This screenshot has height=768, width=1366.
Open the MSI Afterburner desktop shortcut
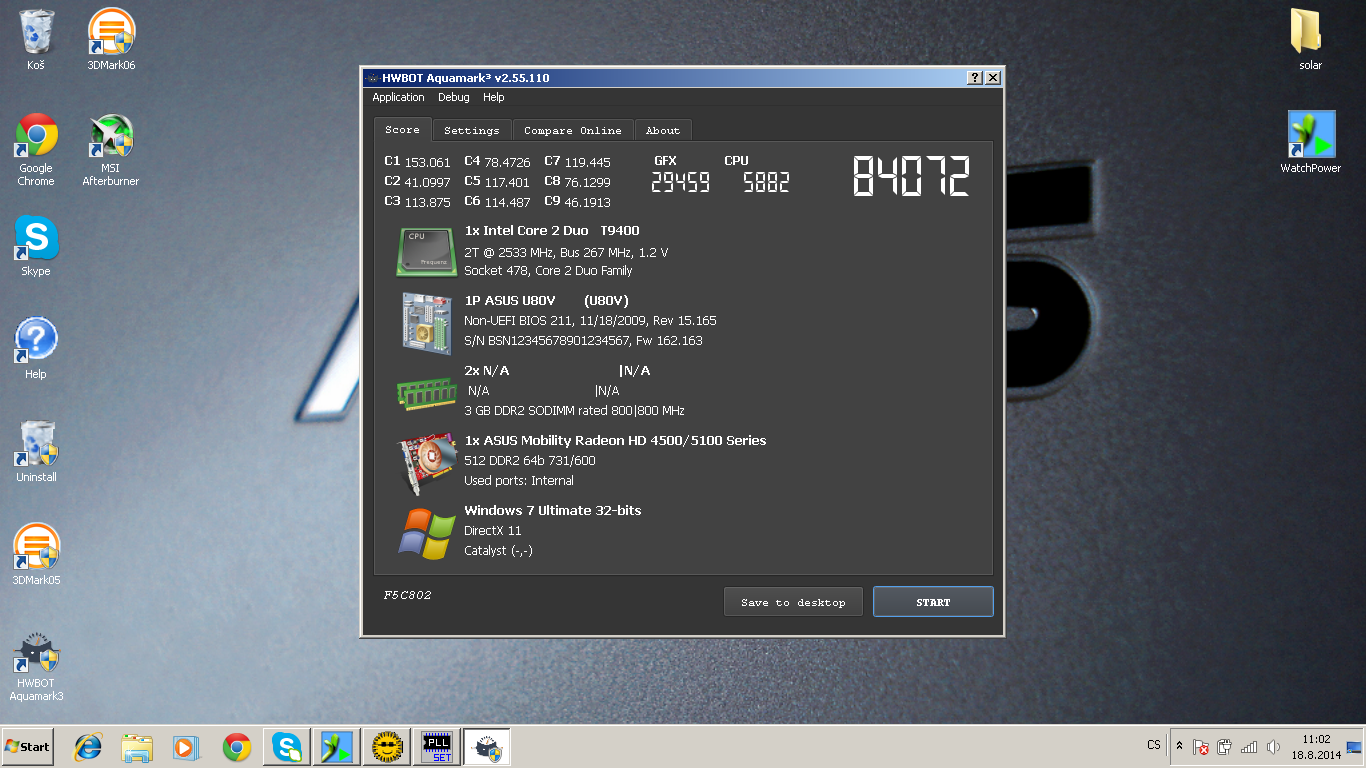111,150
